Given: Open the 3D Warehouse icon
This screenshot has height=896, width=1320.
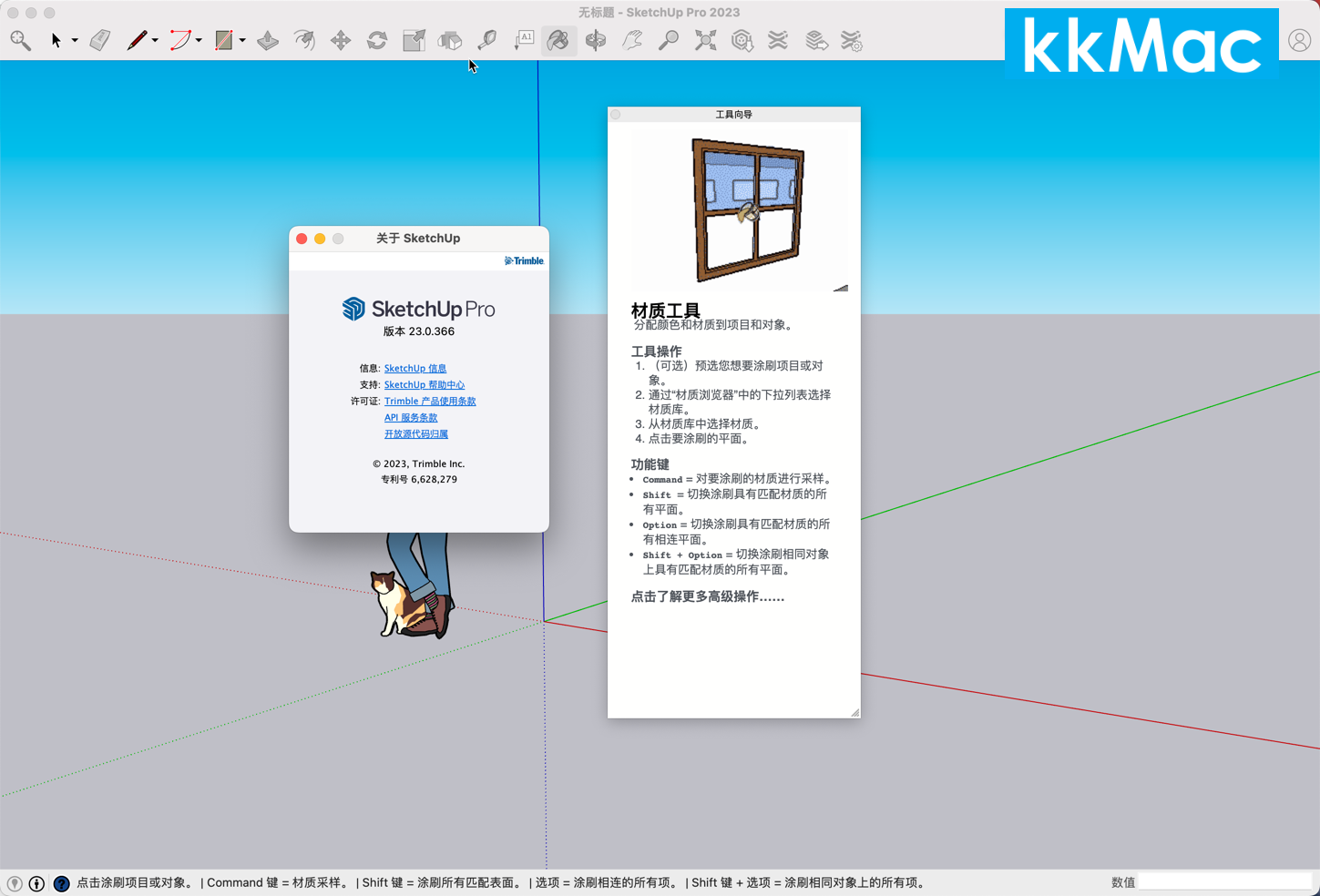Looking at the screenshot, I should [x=742, y=40].
